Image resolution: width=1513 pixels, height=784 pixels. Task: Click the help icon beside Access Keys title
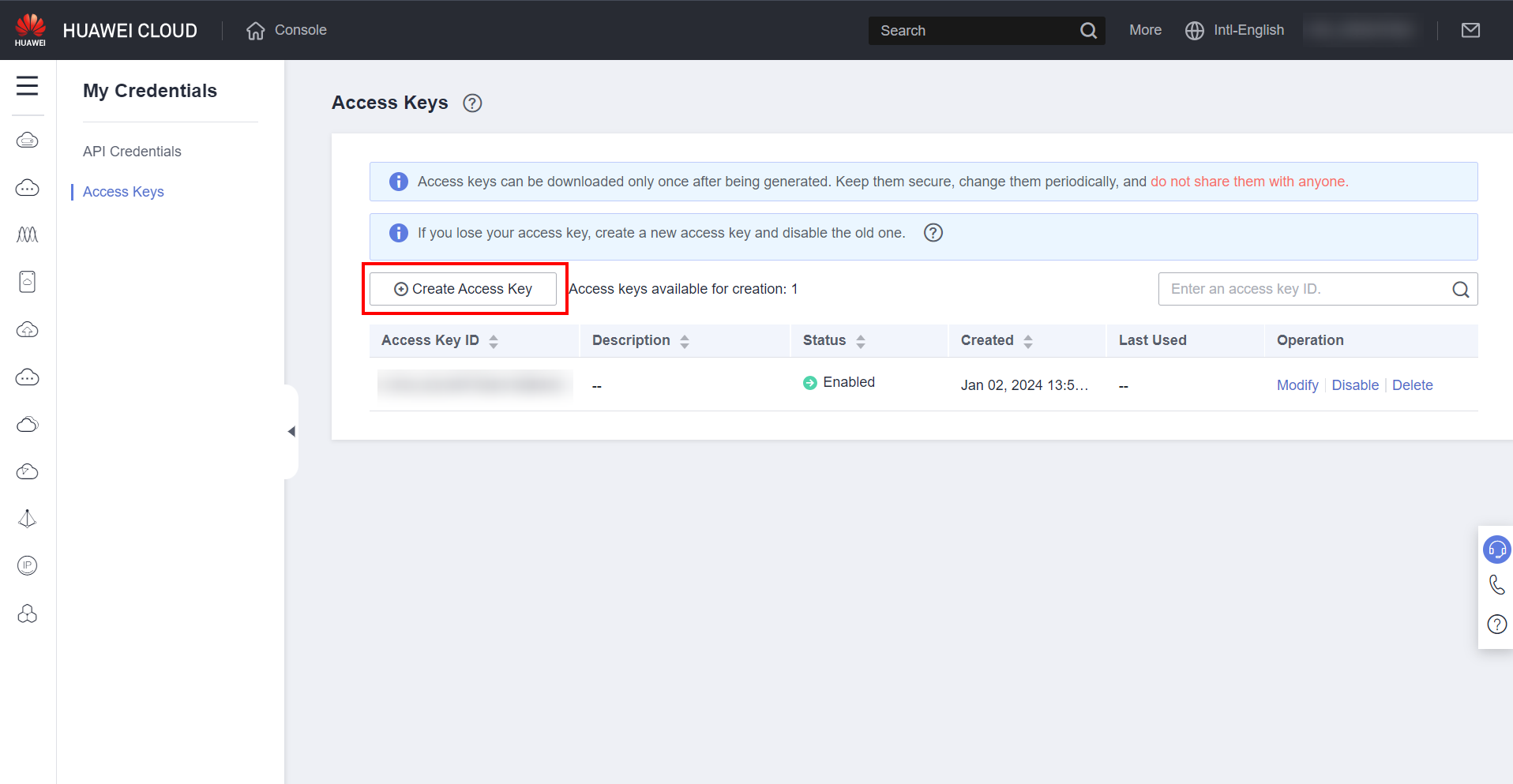tap(472, 103)
